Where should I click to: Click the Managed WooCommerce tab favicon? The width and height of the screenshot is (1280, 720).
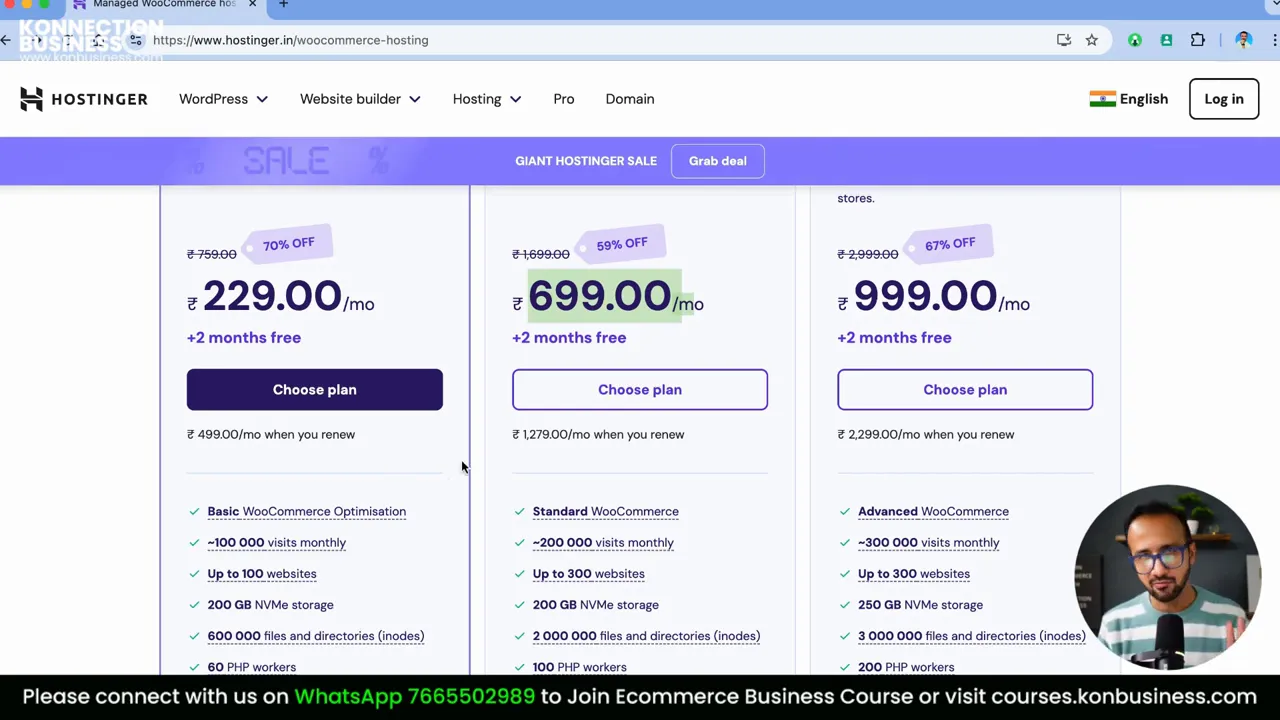(x=79, y=4)
